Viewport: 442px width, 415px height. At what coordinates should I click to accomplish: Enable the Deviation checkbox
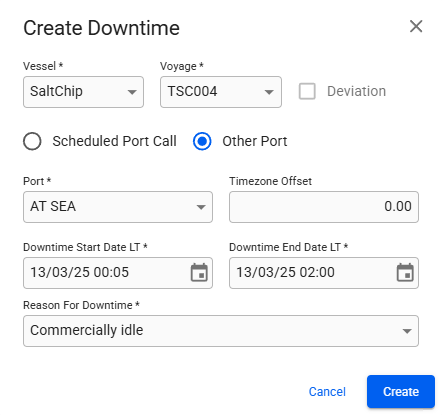pyautogui.click(x=307, y=91)
